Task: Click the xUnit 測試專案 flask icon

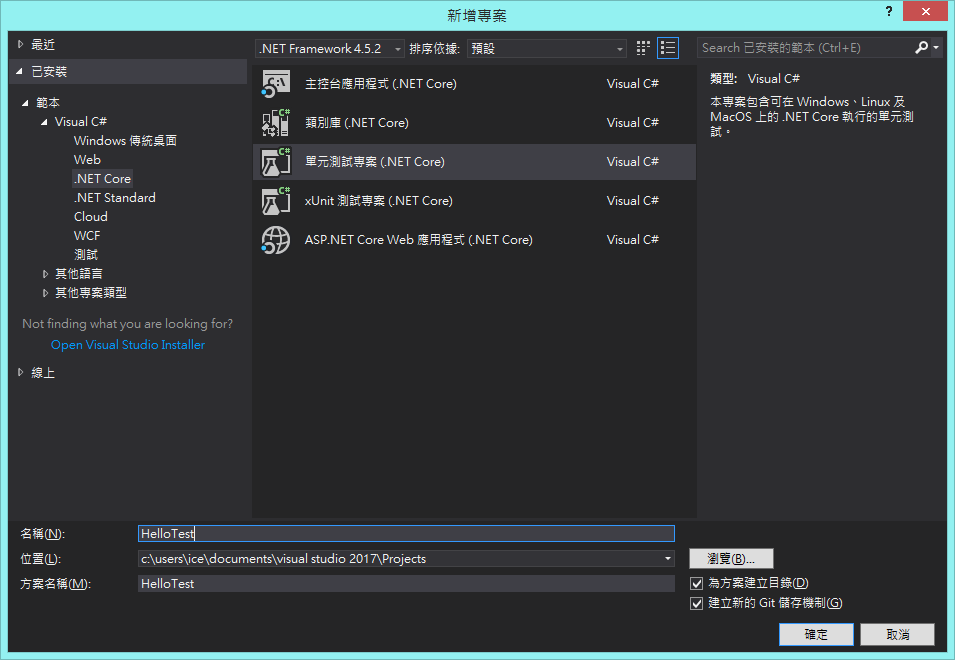Action: pyautogui.click(x=276, y=201)
